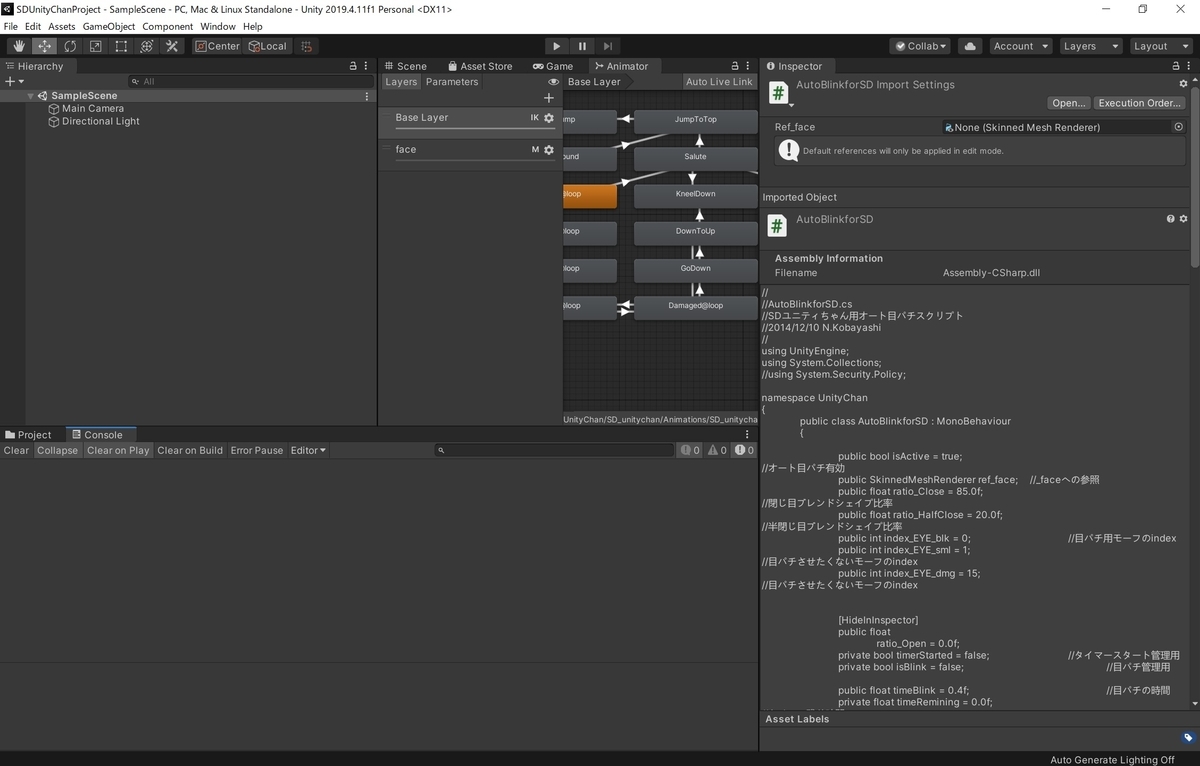Add a new animator layer
This screenshot has width=1200, height=766.
click(548, 98)
